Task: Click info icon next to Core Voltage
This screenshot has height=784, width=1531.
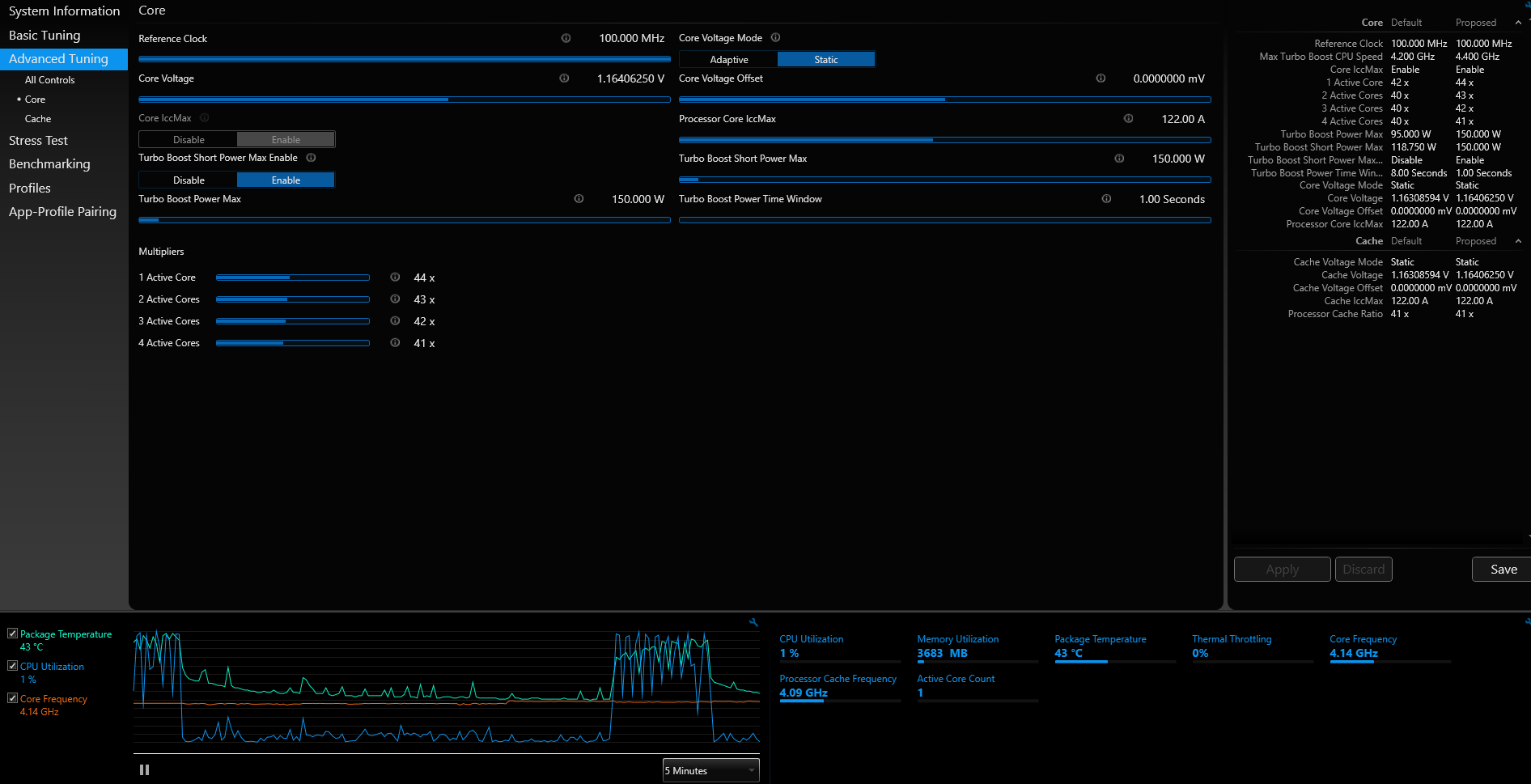Action: pyautogui.click(x=564, y=78)
